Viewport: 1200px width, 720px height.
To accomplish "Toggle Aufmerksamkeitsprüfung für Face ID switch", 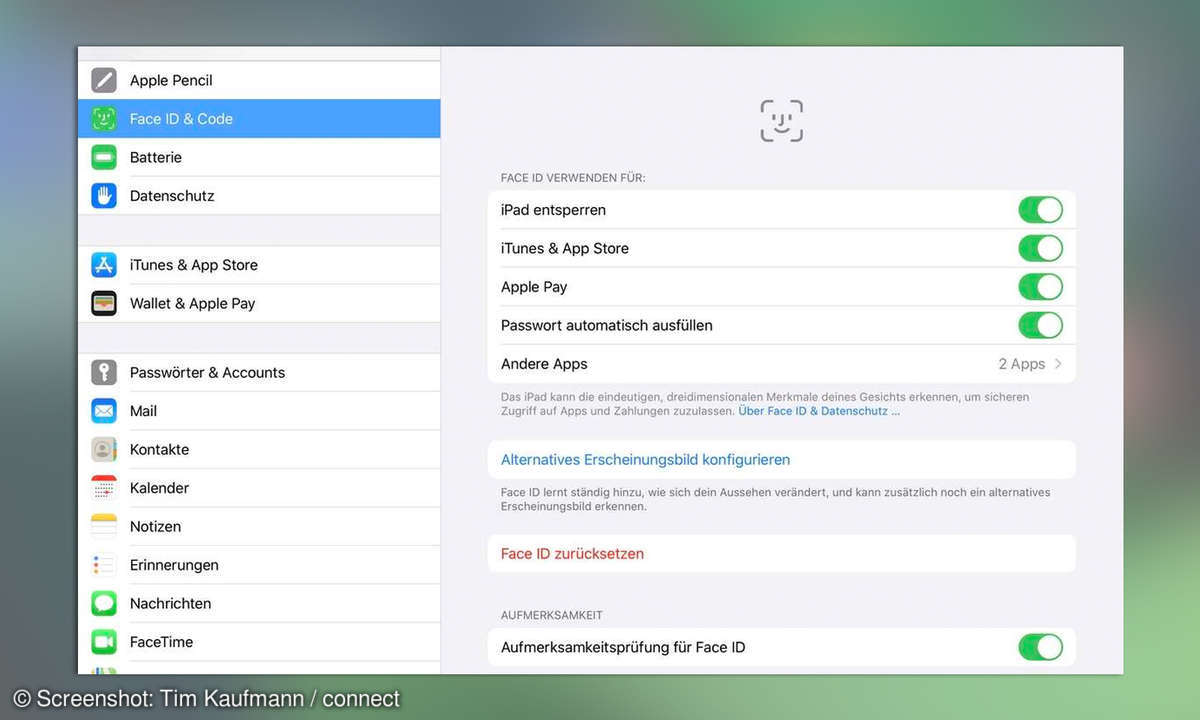I will coord(1040,647).
